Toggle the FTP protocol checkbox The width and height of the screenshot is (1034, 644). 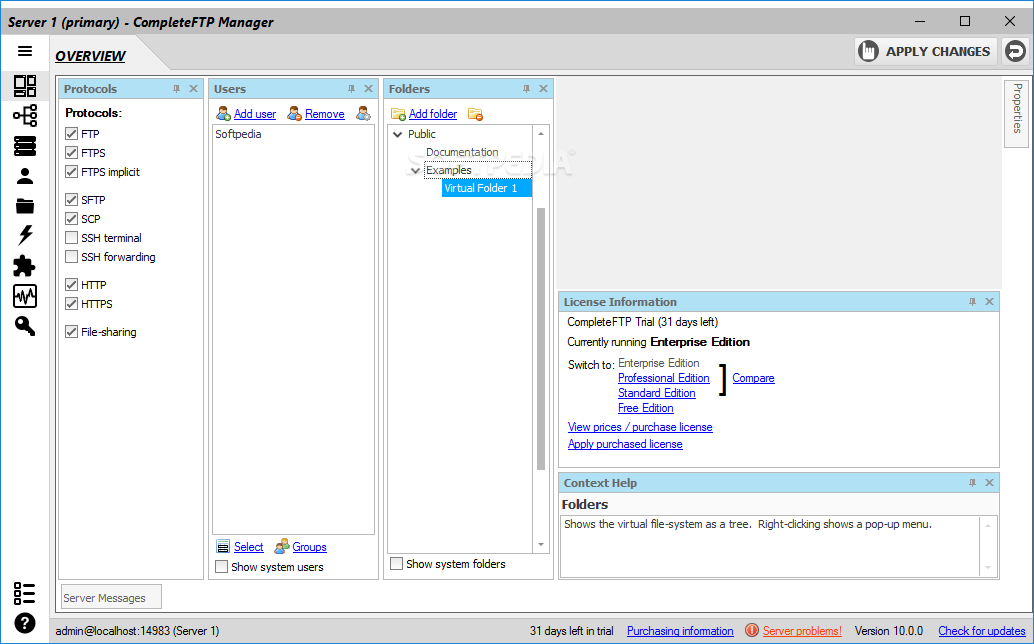tap(71, 134)
